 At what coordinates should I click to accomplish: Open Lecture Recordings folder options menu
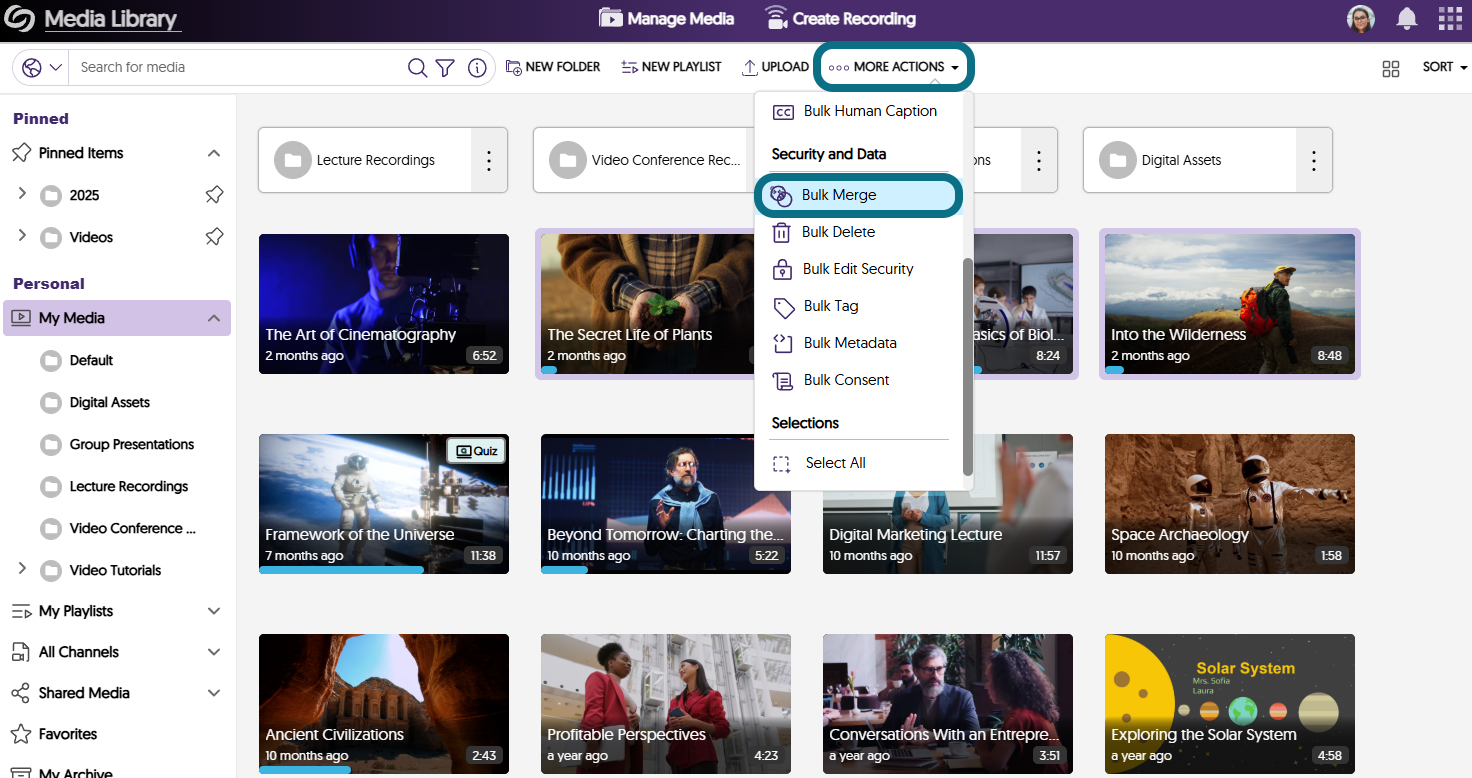[x=488, y=160]
